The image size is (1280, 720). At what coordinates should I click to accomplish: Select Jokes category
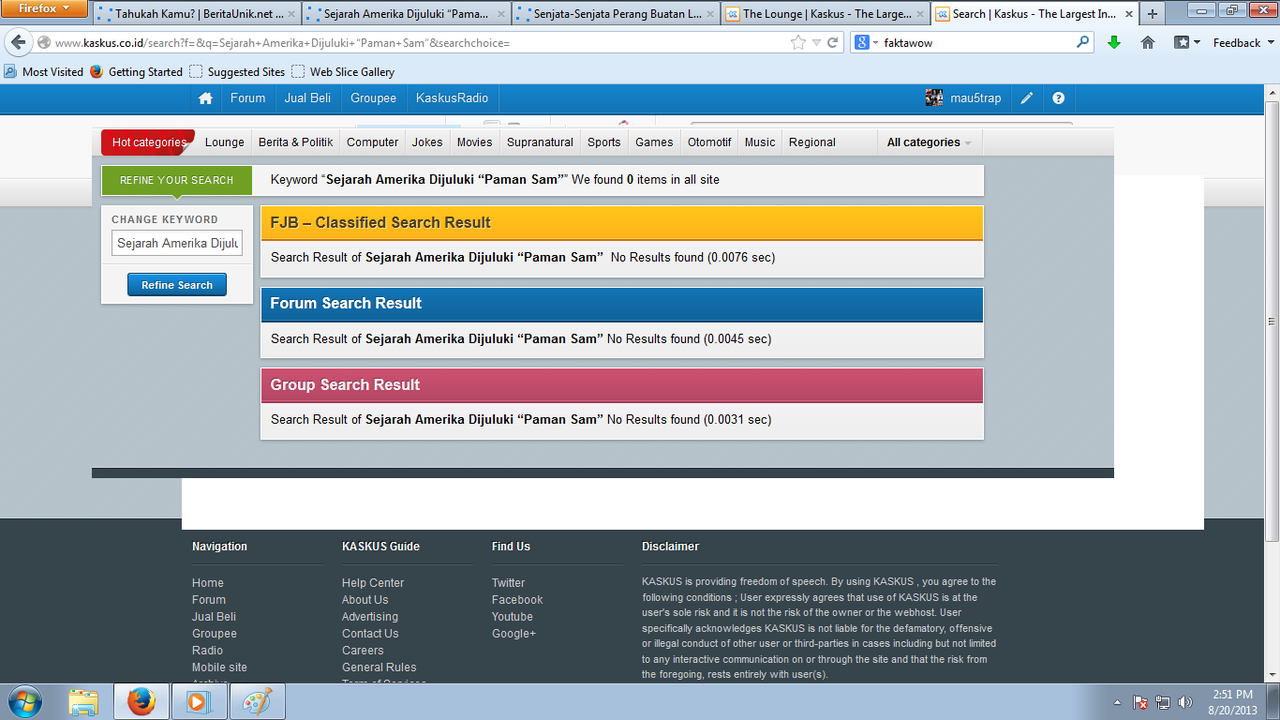[x=427, y=142]
